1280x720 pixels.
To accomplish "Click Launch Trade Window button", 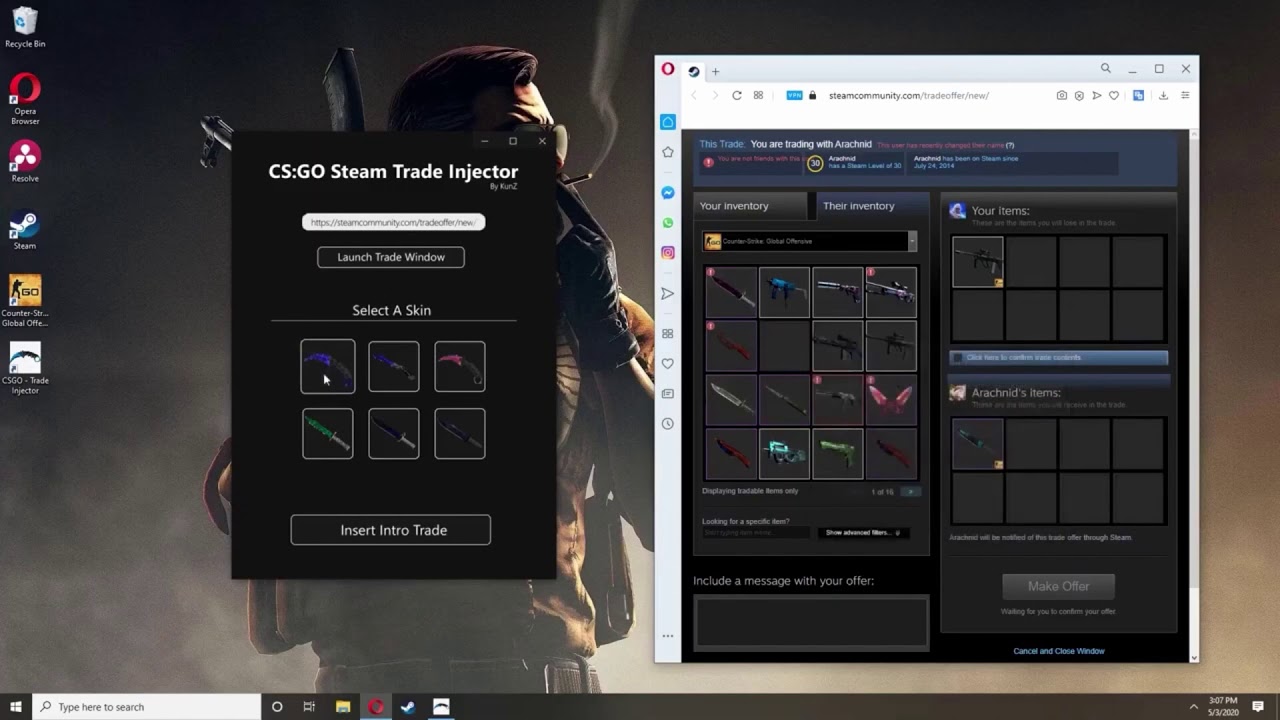I will [391, 257].
